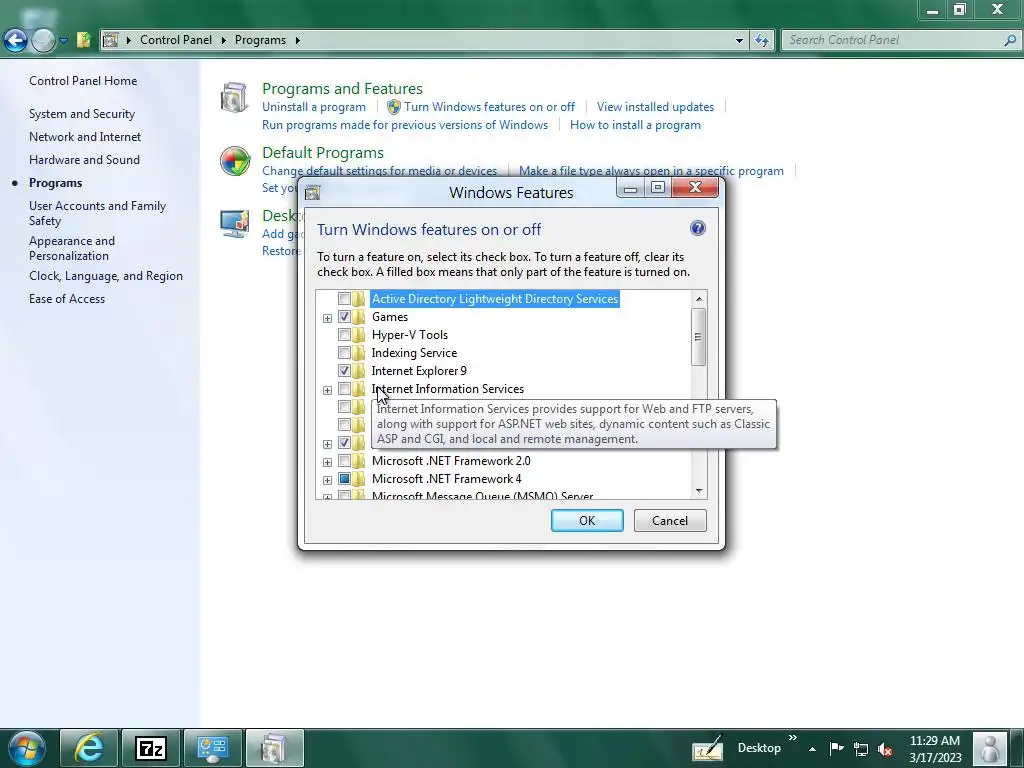The width and height of the screenshot is (1024, 768).
Task: Open Programs and Features heading
Action: point(342,88)
